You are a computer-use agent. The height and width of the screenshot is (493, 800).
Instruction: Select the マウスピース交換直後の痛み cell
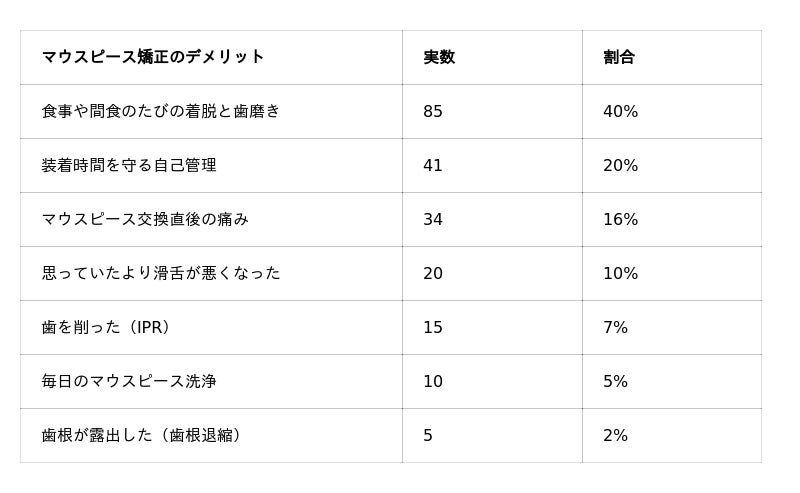point(145,219)
